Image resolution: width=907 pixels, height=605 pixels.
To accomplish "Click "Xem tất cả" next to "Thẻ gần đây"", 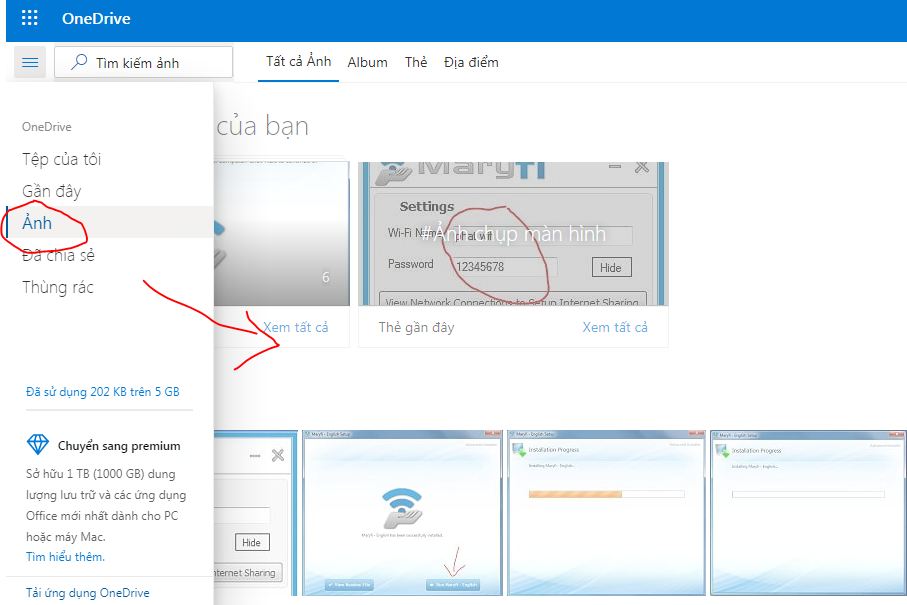I will coord(615,326).
